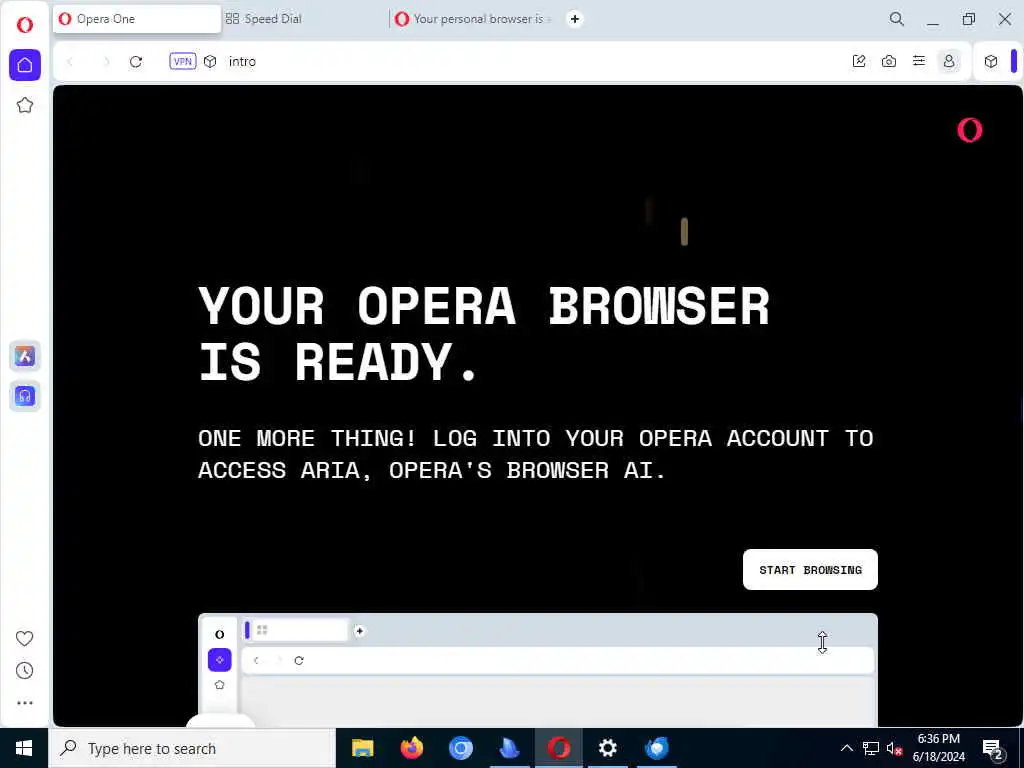Open the clock showing 6:36 PM

pos(938,748)
